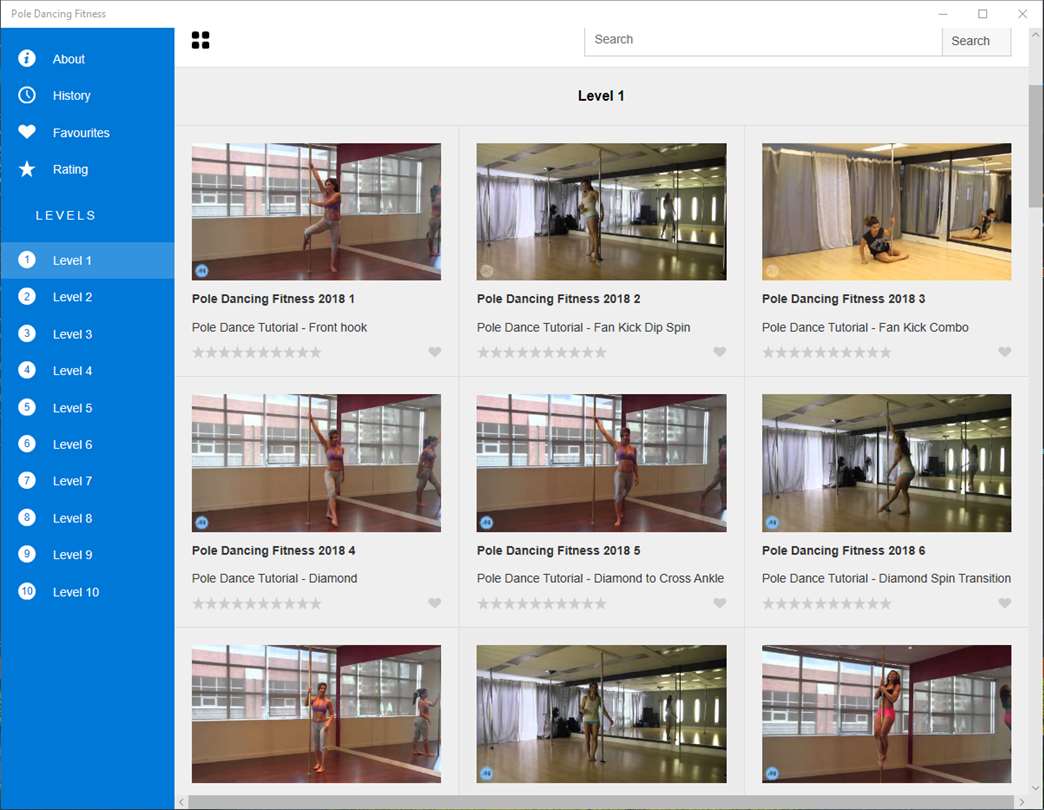Image resolution: width=1044 pixels, height=810 pixels.
Task: Select the Level 8 number icon
Action: pos(27,517)
